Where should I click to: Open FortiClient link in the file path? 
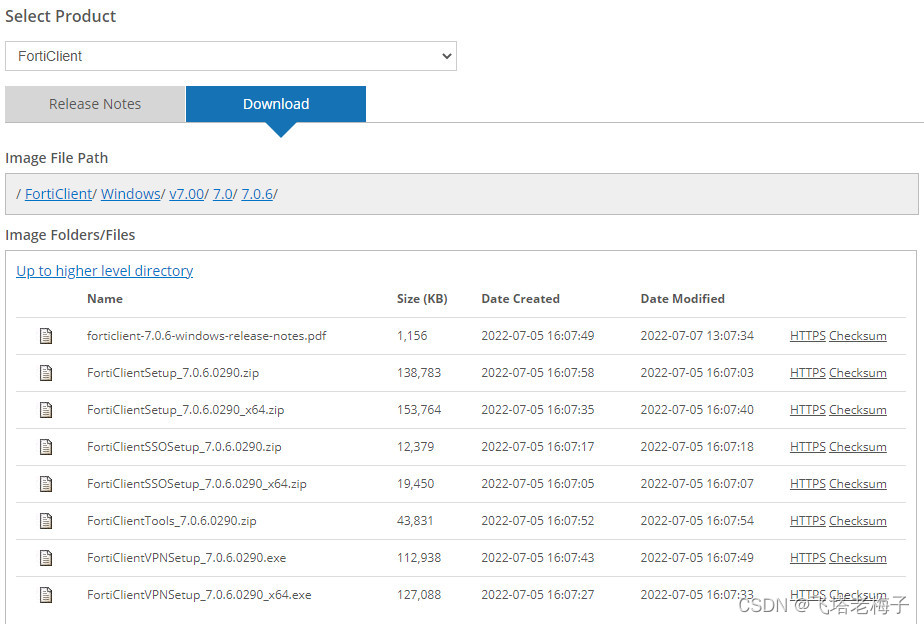tap(58, 194)
